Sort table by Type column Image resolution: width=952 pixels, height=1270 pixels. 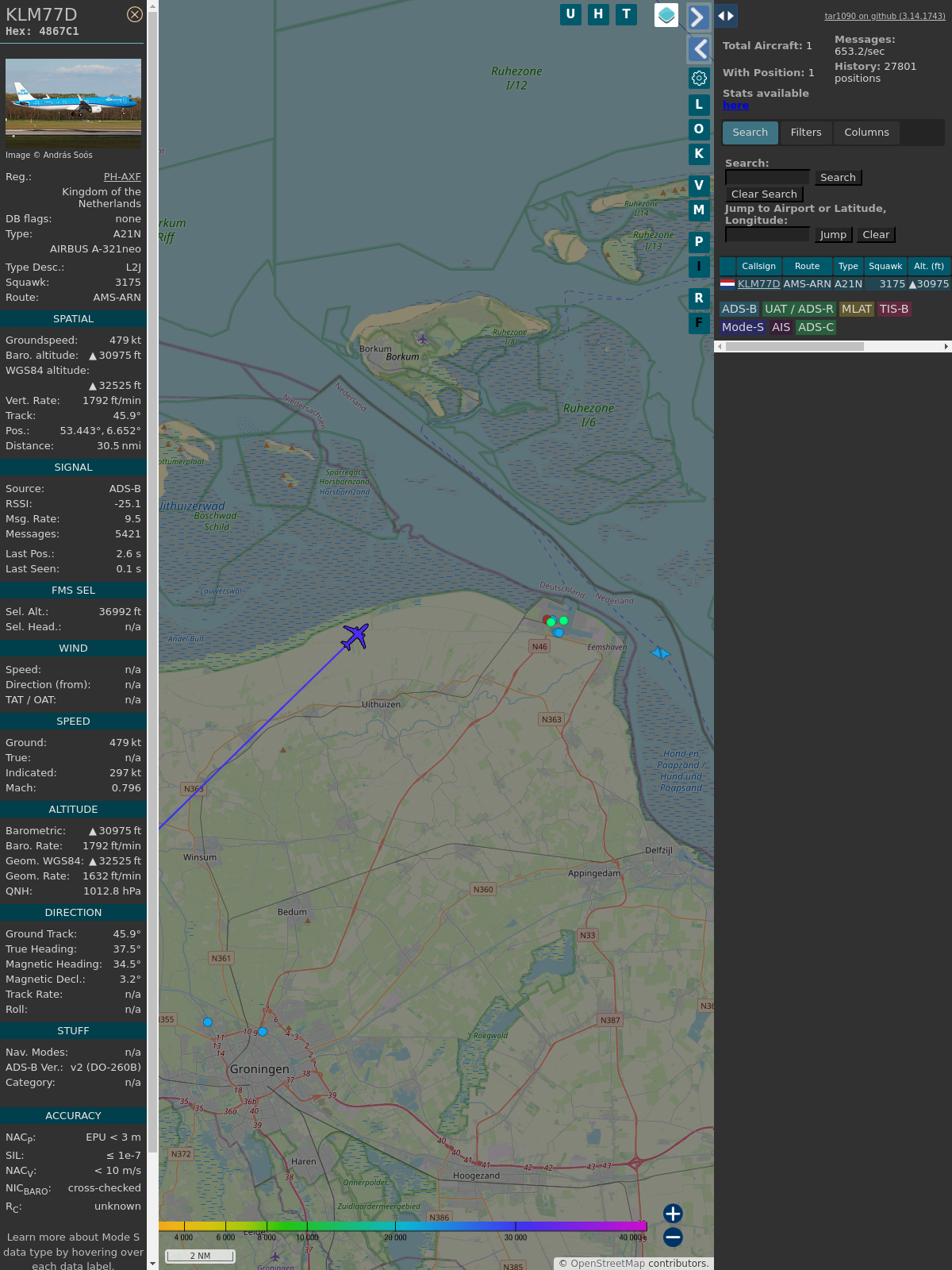[848, 267]
